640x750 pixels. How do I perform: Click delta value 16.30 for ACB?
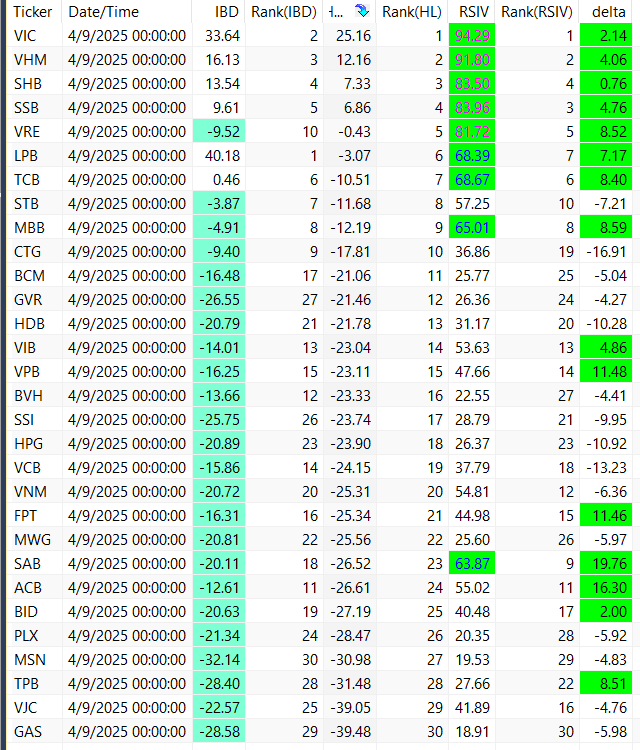(x=606, y=588)
